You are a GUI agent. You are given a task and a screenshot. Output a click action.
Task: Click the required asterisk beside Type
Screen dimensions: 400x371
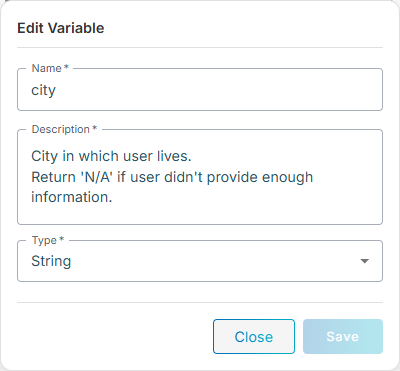pos(61,239)
